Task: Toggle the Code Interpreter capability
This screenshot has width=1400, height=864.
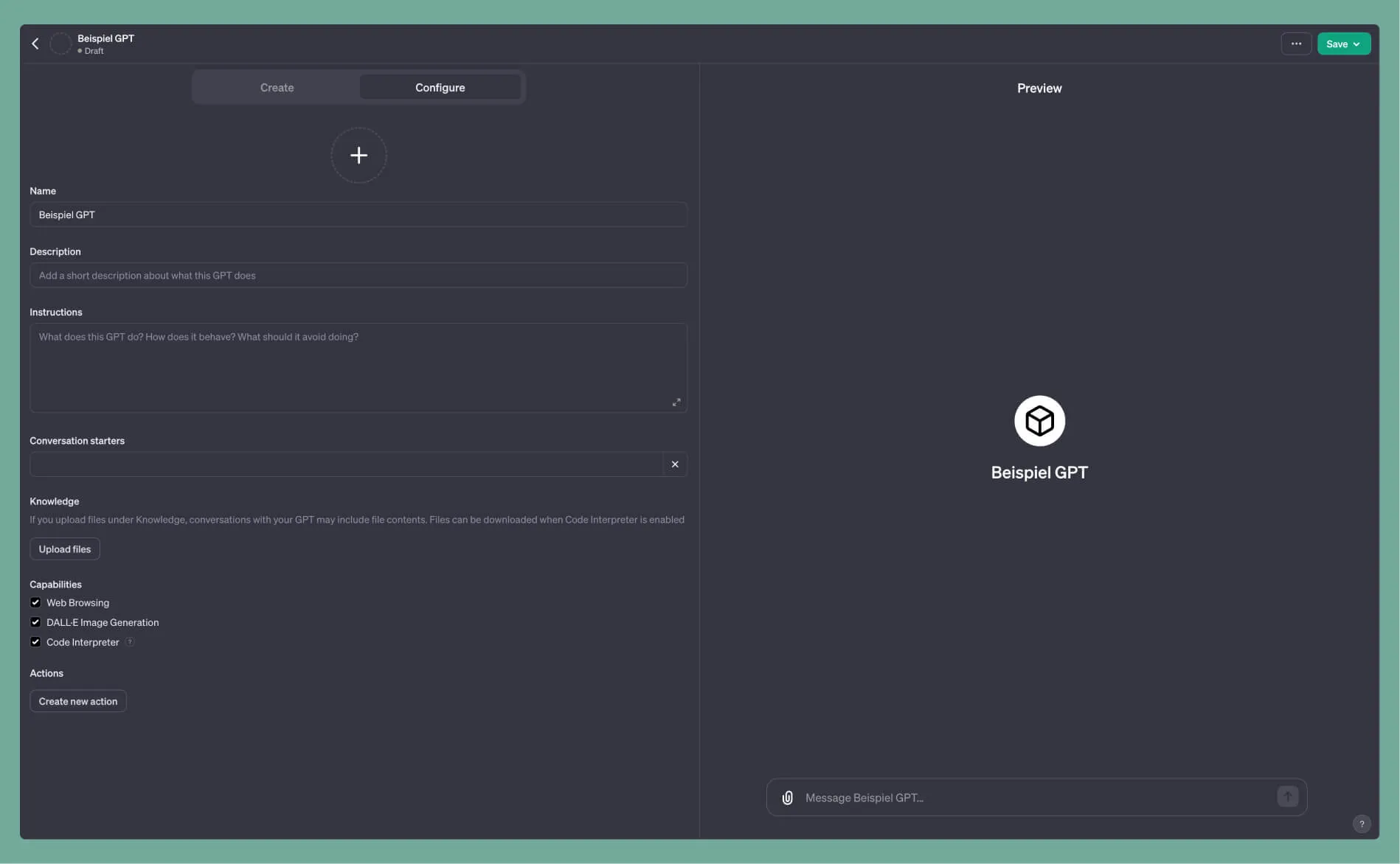Action: [35, 641]
